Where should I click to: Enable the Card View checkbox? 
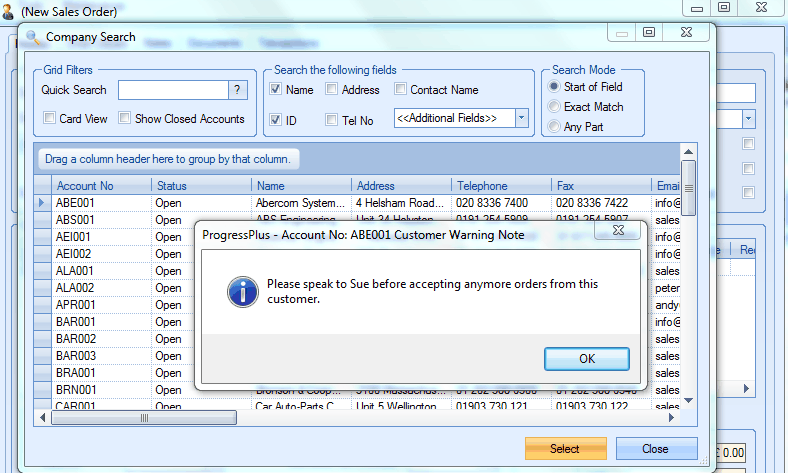[x=49, y=118]
